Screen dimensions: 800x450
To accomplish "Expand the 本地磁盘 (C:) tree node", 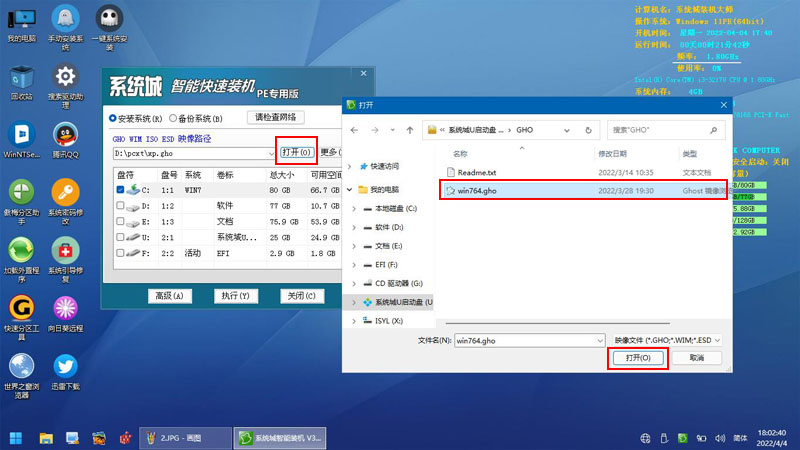I will (354, 208).
